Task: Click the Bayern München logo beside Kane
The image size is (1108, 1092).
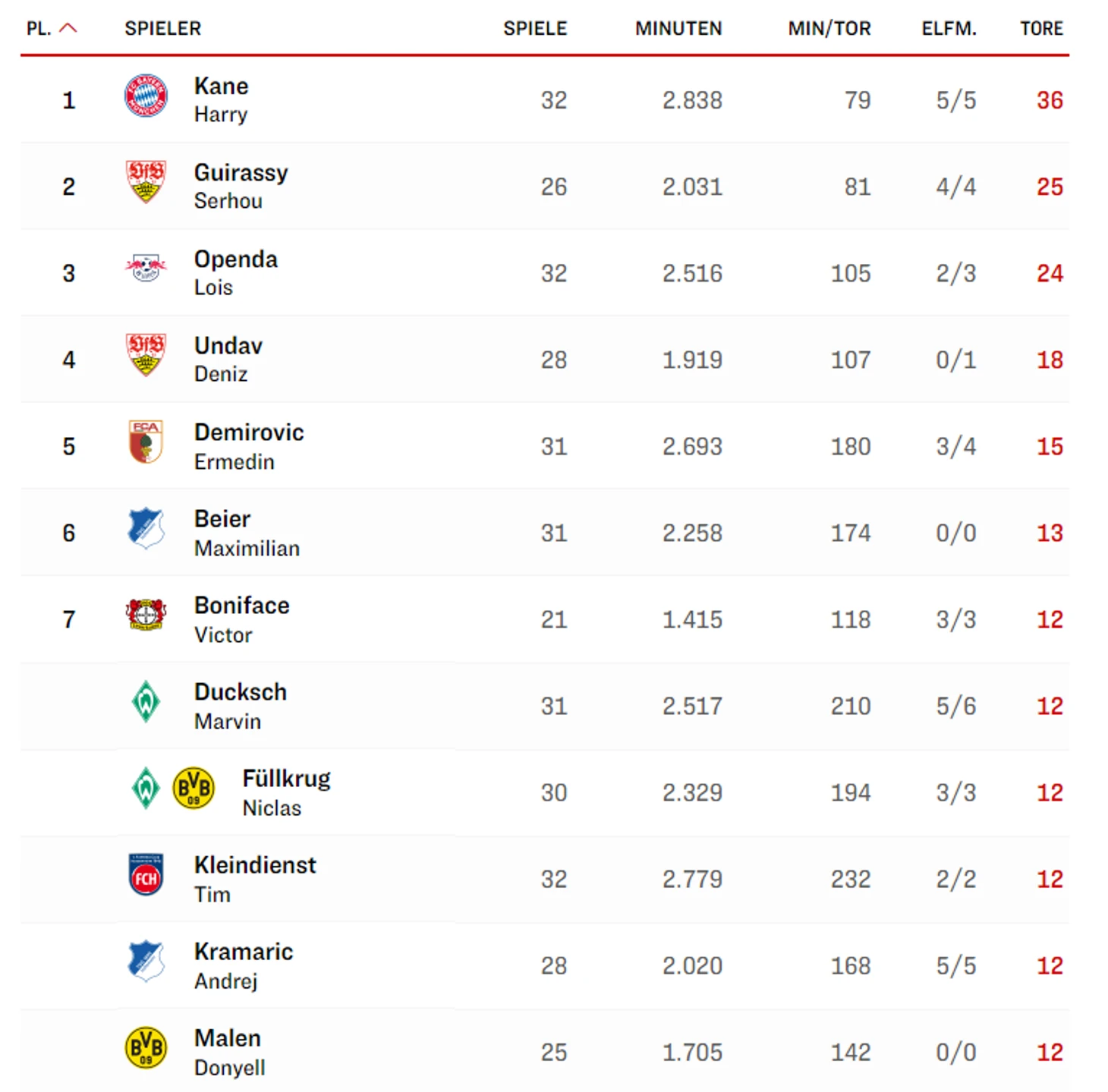Action: (x=146, y=96)
